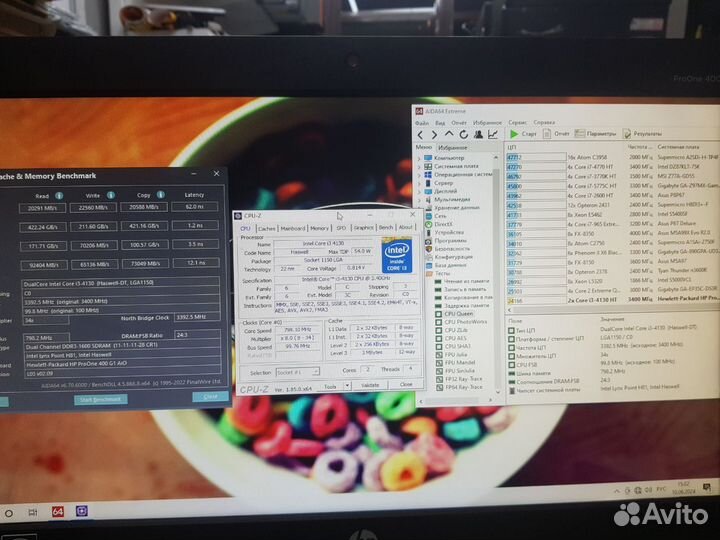This screenshot has width=720, height=540.
Task: Switch to the Memory tab in CPU-Z
Action: 319,228
